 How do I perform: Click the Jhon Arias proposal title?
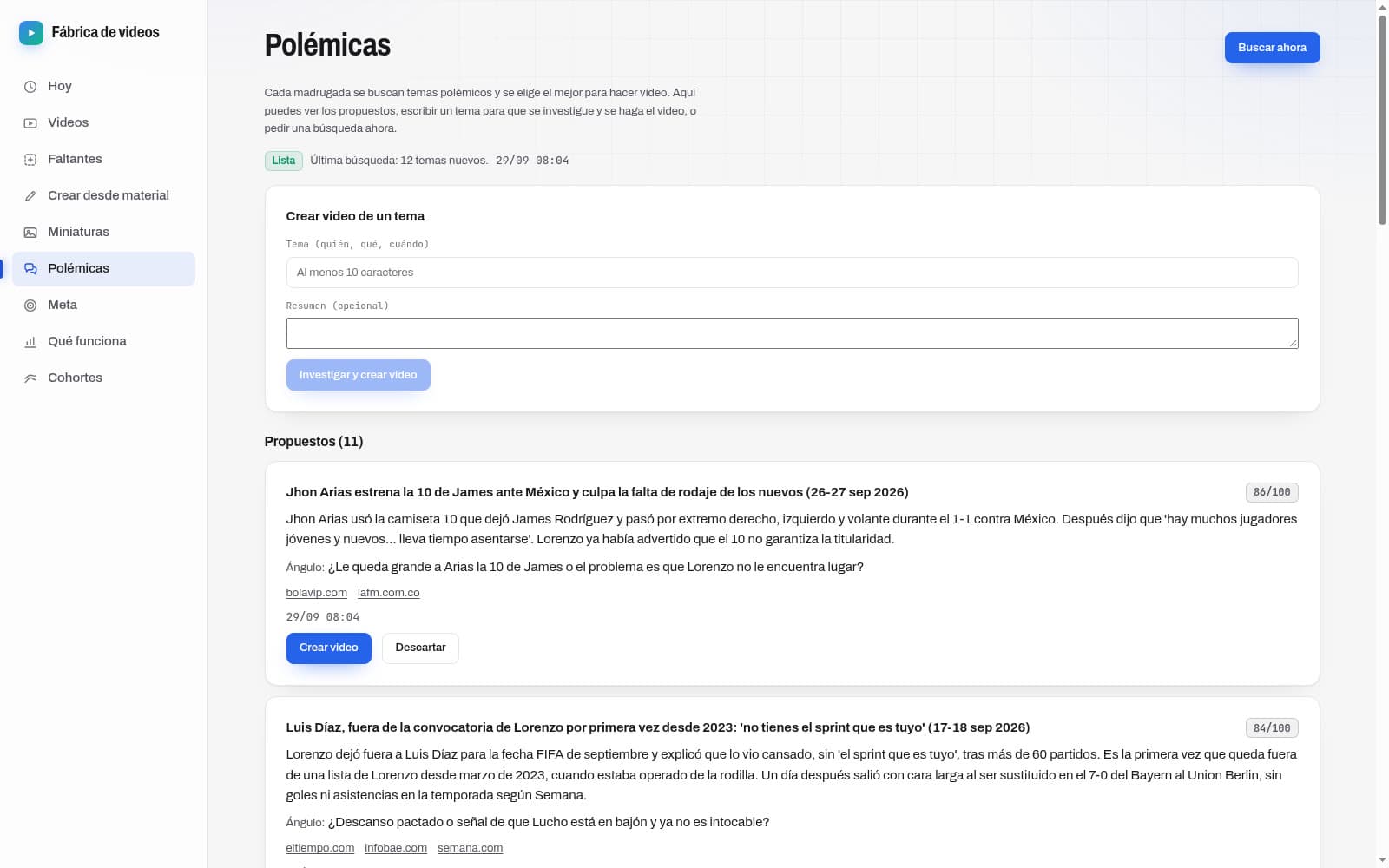coord(597,492)
